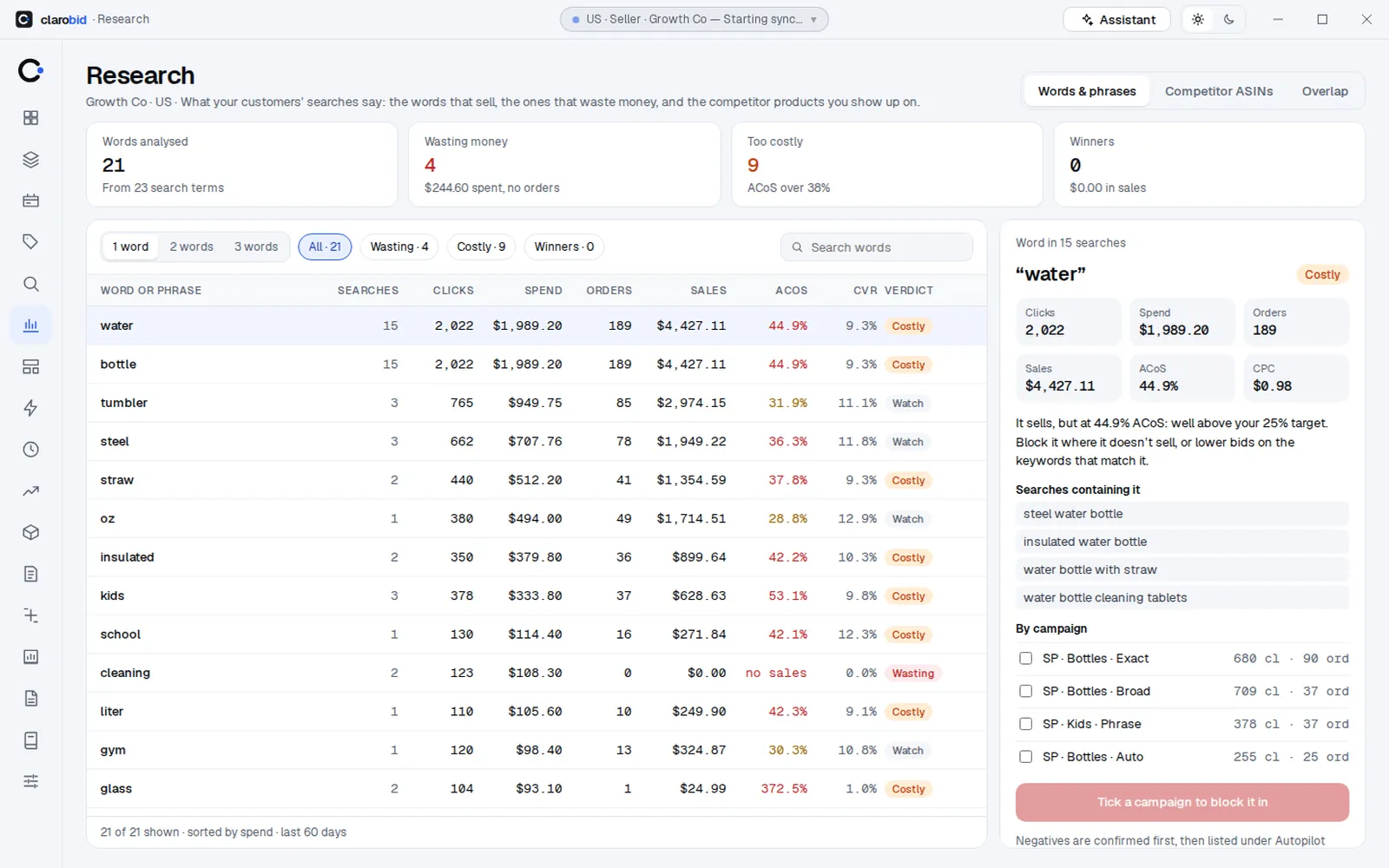Select the tumbler row in the table
This screenshot has height=868, width=1389.
(x=537, y=403)
